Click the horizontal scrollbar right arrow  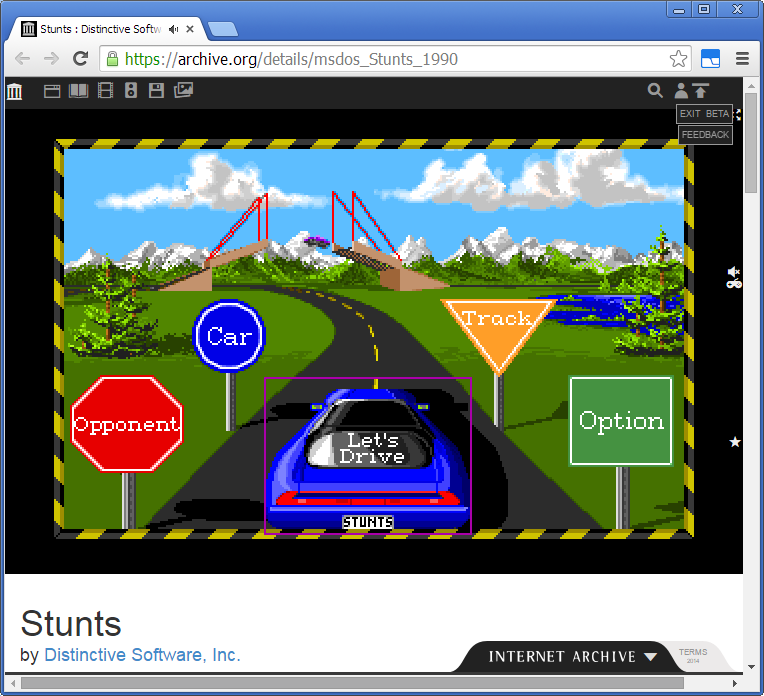point(735,683)
